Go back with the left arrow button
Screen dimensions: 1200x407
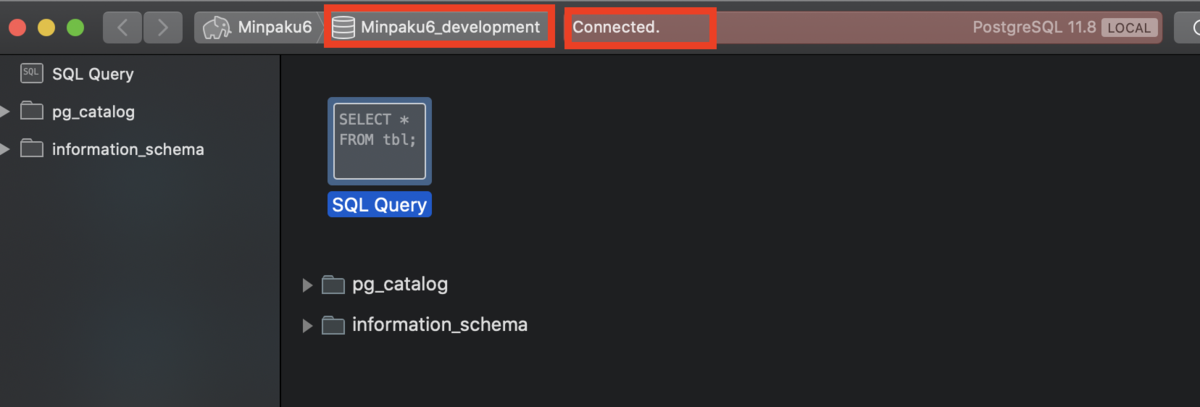123,28
